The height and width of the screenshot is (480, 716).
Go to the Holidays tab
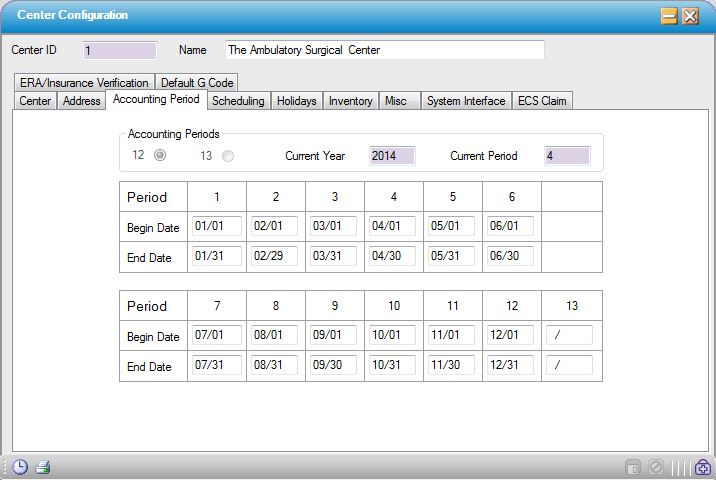coord(296,101)
